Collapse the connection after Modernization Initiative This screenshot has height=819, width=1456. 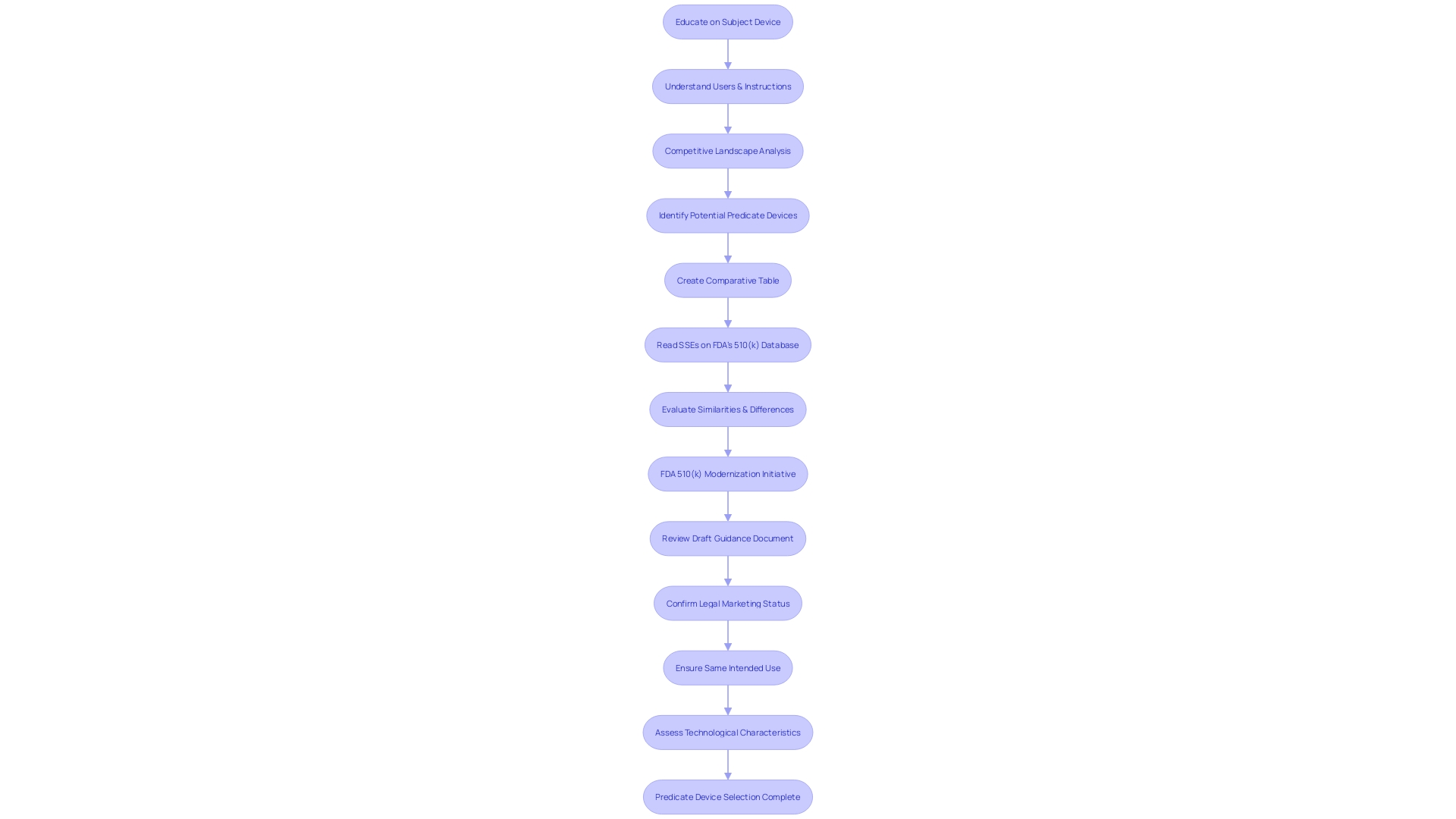click(727, 505)
